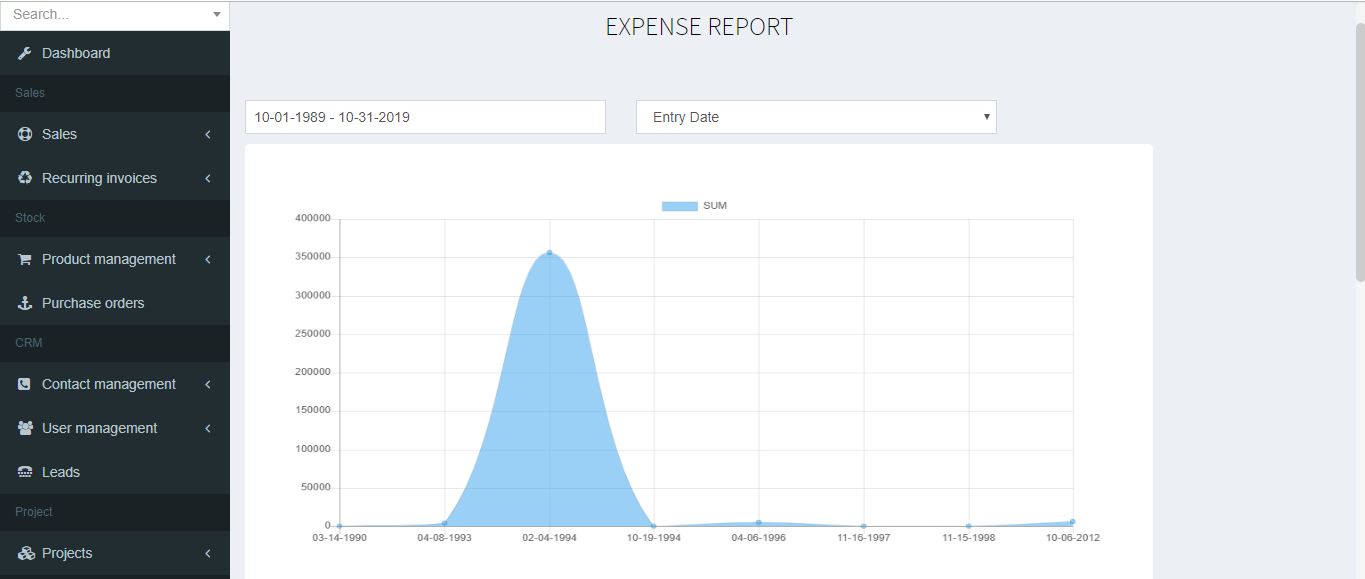Open the Search dropdown arrow
The height and width of the screenshot is (579, 1365).
click(217, 15)
